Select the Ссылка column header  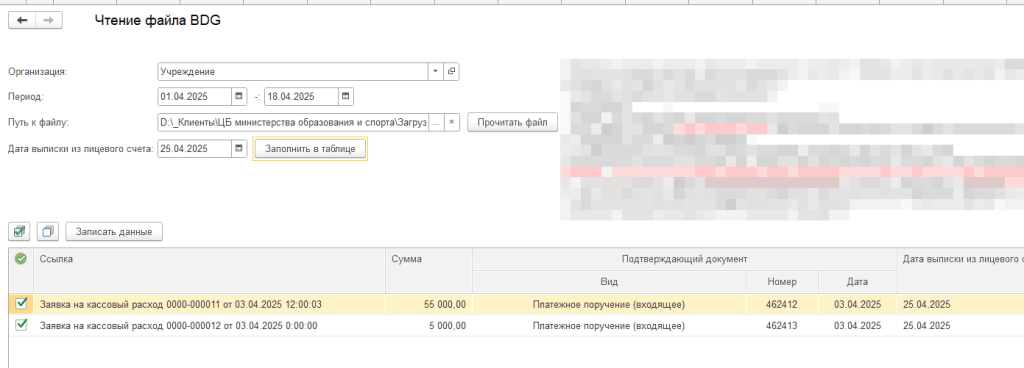(x=210, y=270)
